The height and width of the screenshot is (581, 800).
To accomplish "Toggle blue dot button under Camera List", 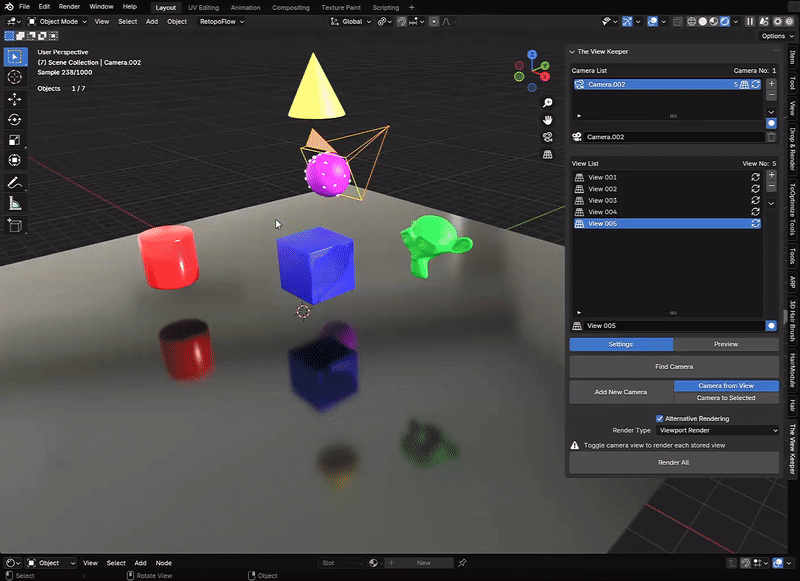I will (771, 123).
